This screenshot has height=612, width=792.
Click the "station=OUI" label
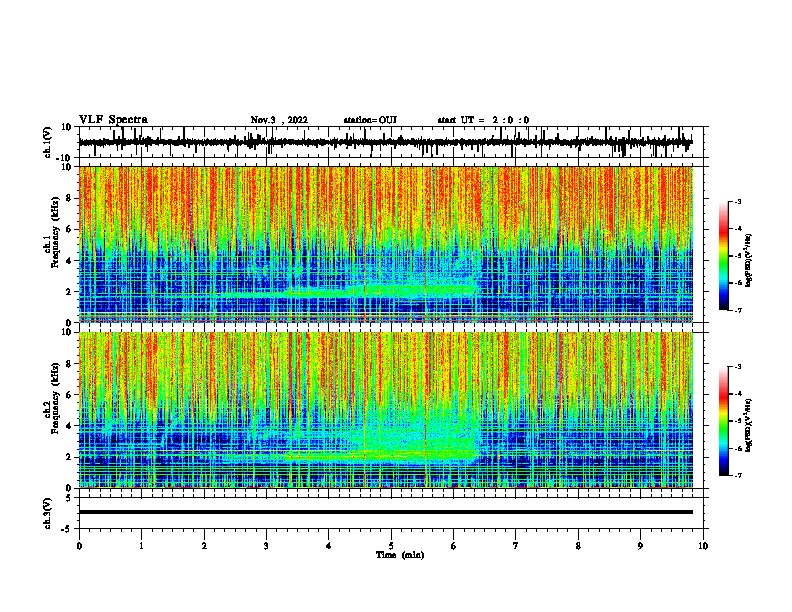coord(370,120)
